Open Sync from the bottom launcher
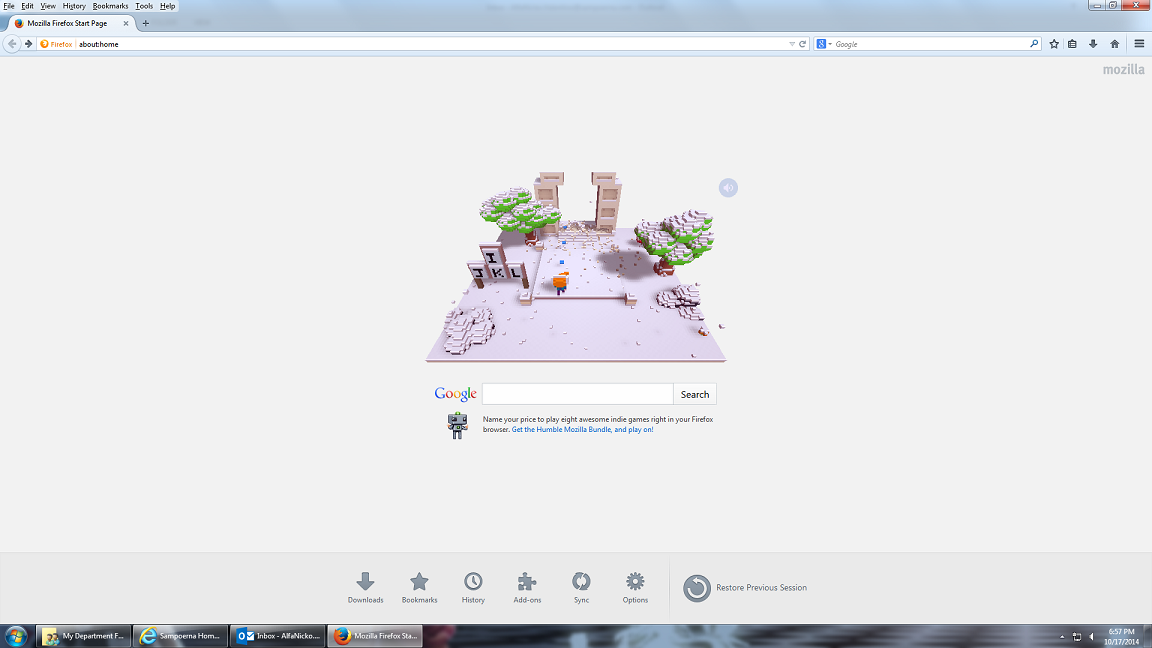 point(581,588)
